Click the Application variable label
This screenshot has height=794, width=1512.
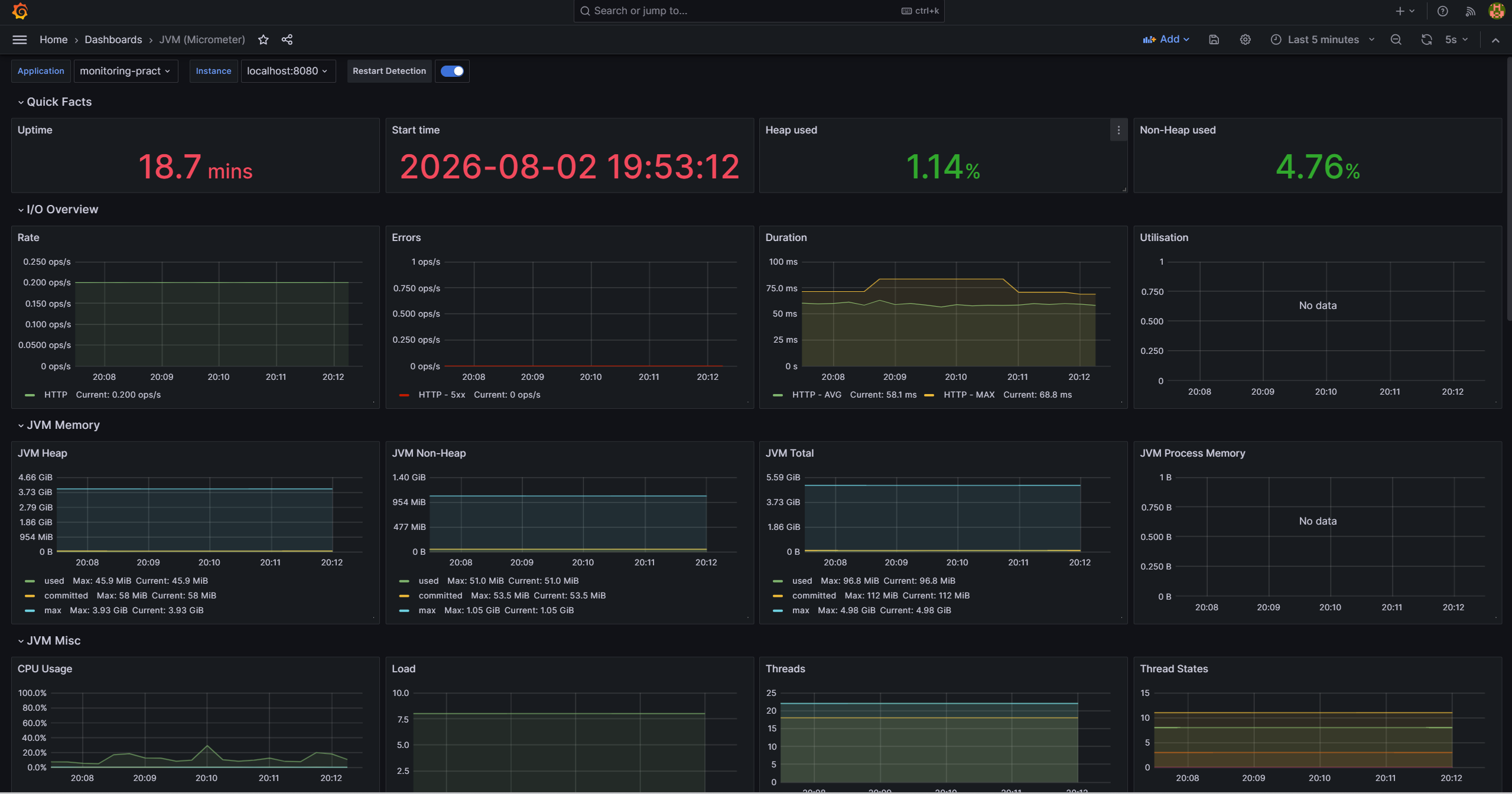[41, 71]
